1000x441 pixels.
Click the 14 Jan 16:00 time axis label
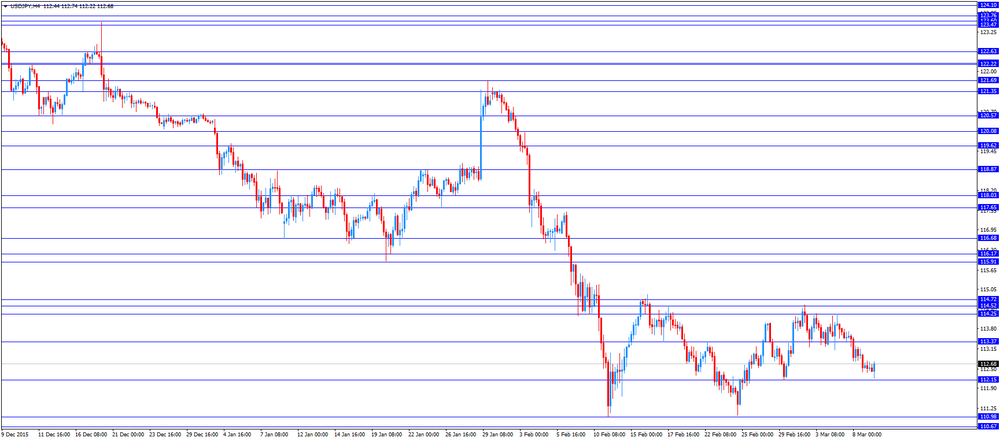pos(349,435)
